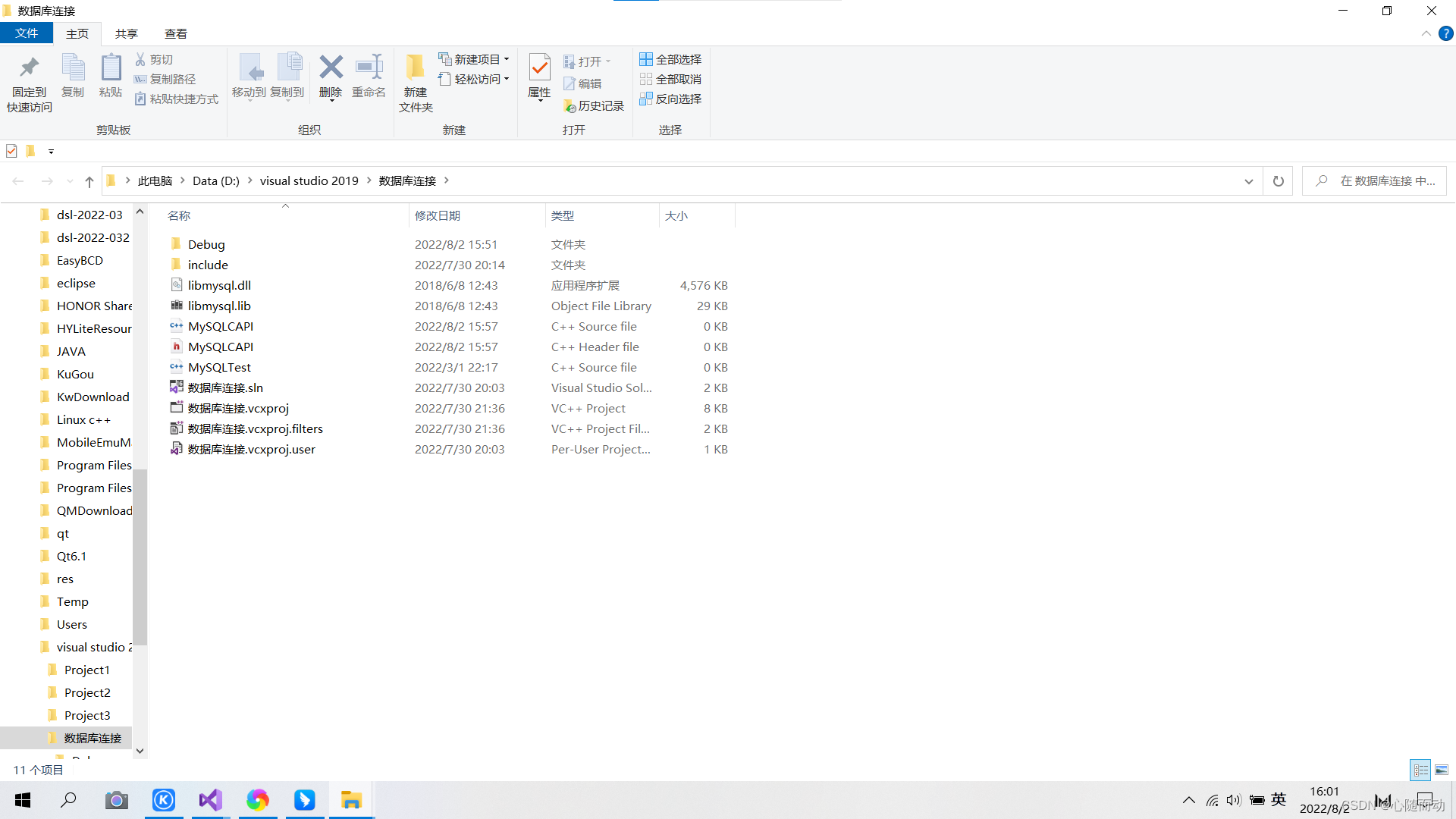Open Visual Studio from the taskbar
The height and width of the screenshot is (819, 1456).
point(210,800)
